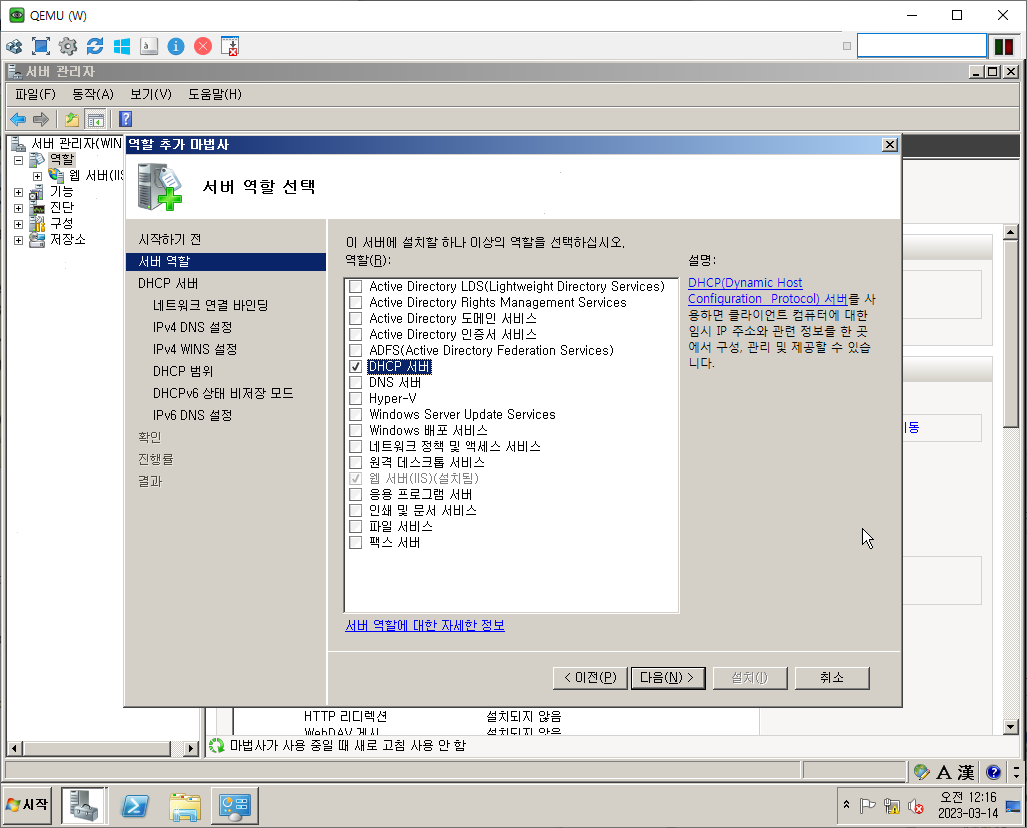The image size is (1027, 828).
Task: Click the 시작 Start button
Action: tap(28, 805)
